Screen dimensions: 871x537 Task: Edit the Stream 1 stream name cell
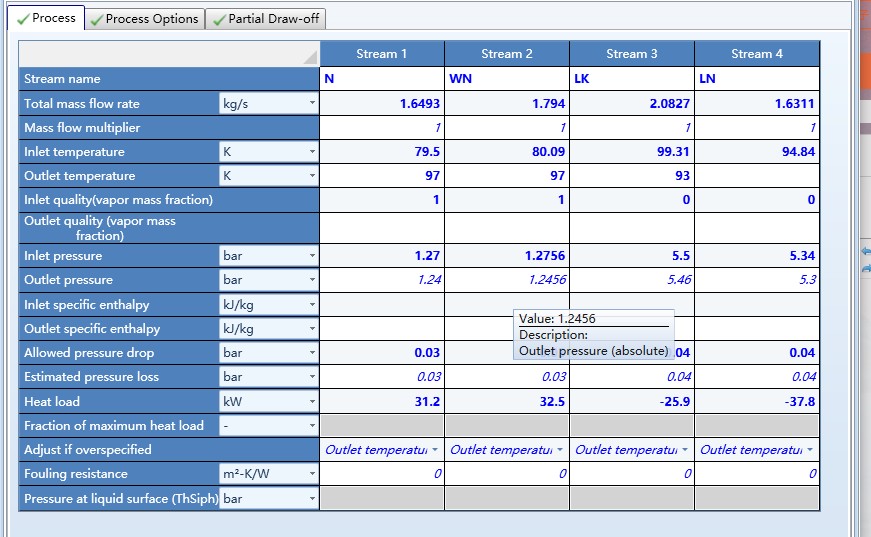(381, 79)
